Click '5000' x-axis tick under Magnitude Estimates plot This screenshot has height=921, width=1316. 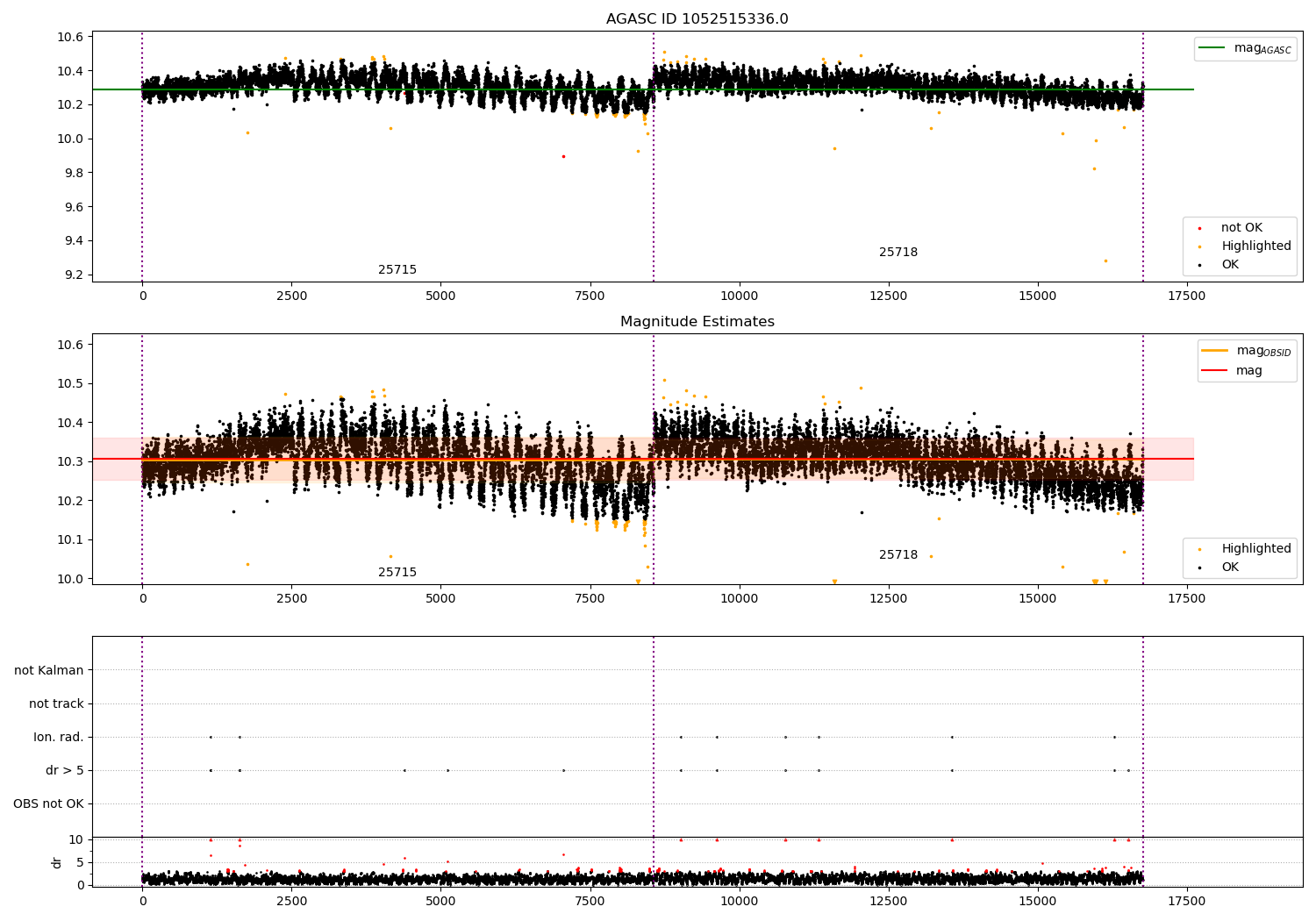[440, 599]
